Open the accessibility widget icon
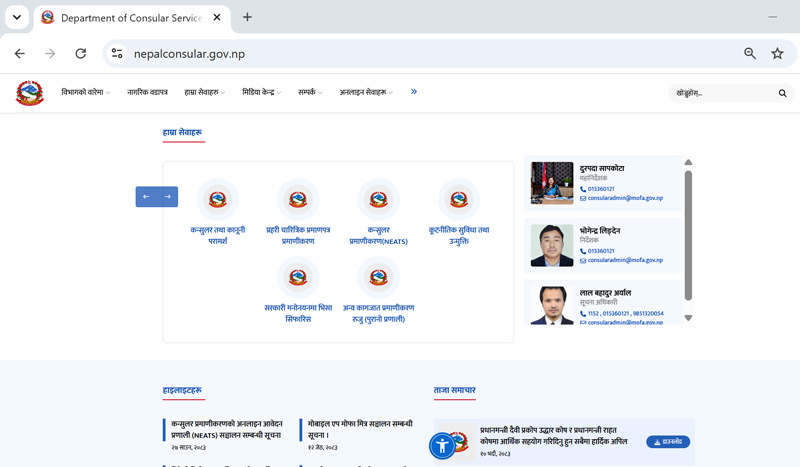 (442, 446)
